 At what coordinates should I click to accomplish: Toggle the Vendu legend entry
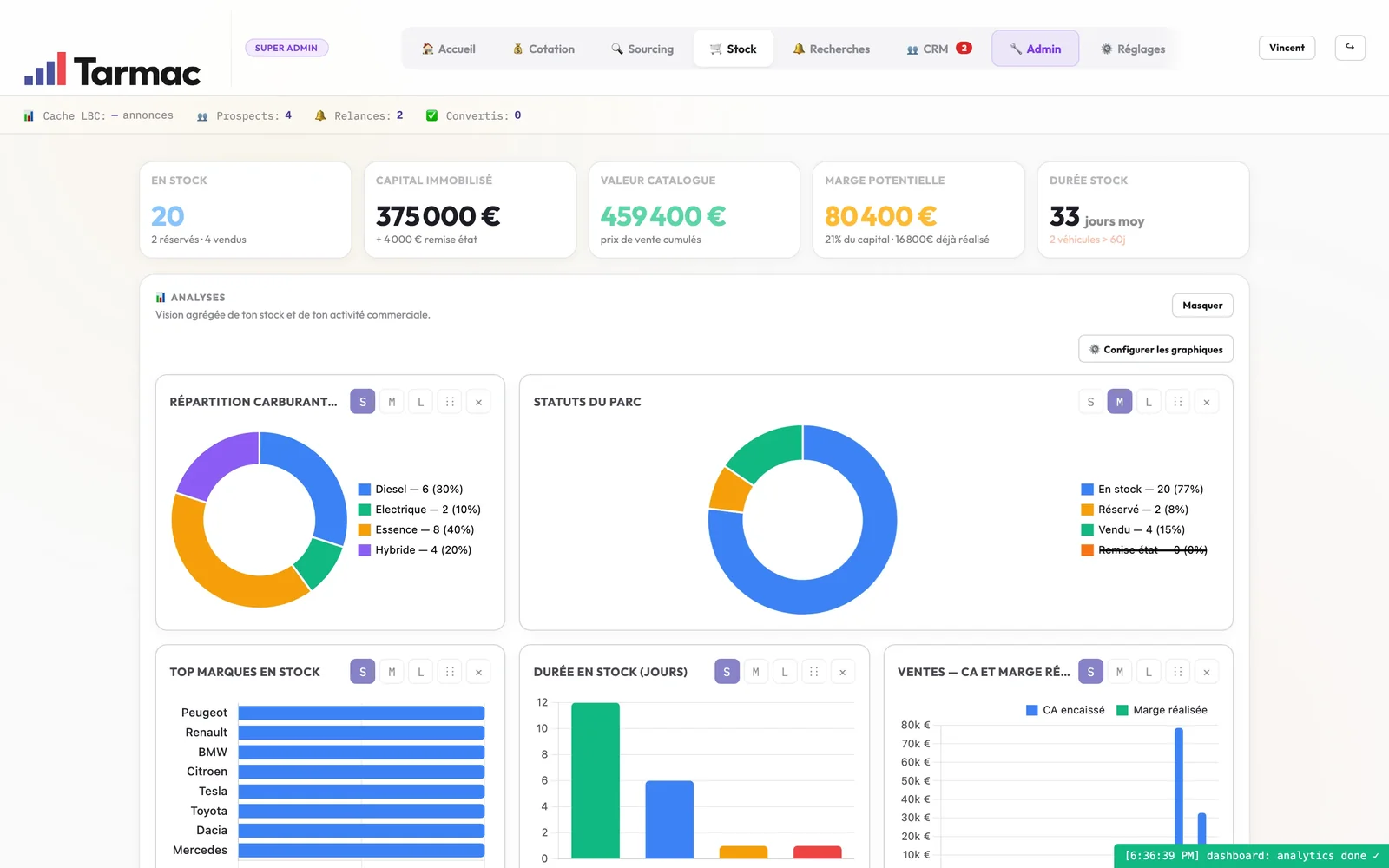[x=1133, y=529]
